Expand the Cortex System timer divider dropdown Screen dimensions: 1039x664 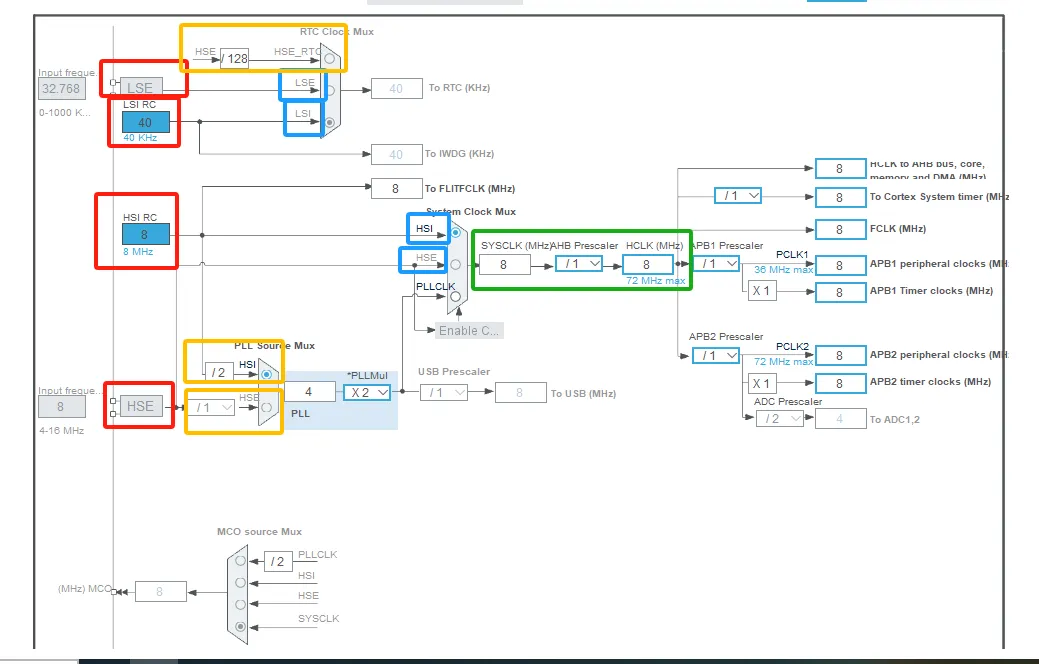click(738, 196)
